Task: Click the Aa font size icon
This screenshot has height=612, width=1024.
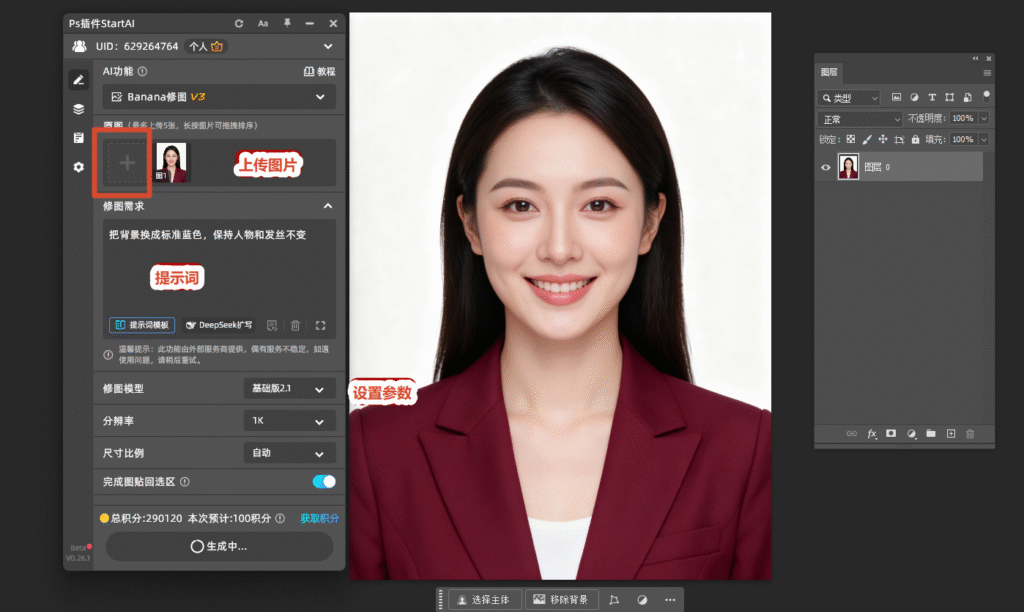Action: [x=263, y=24]
